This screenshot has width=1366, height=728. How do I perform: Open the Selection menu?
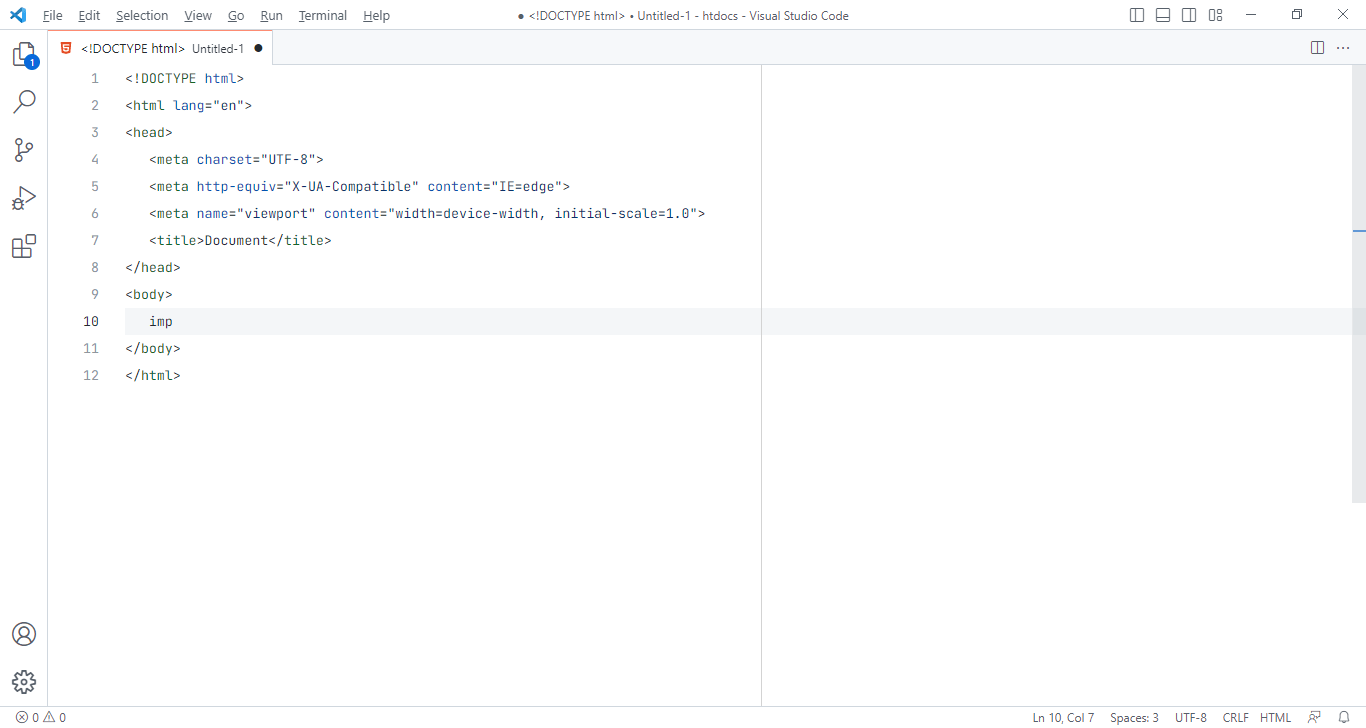point(142,15)
